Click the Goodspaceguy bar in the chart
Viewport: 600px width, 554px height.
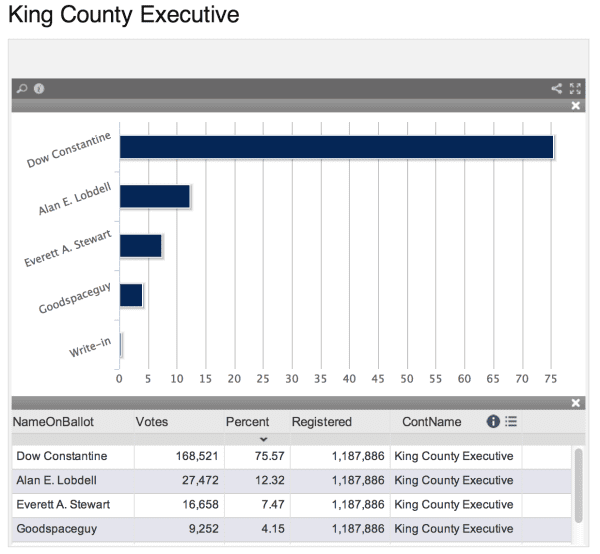[131, 295]
